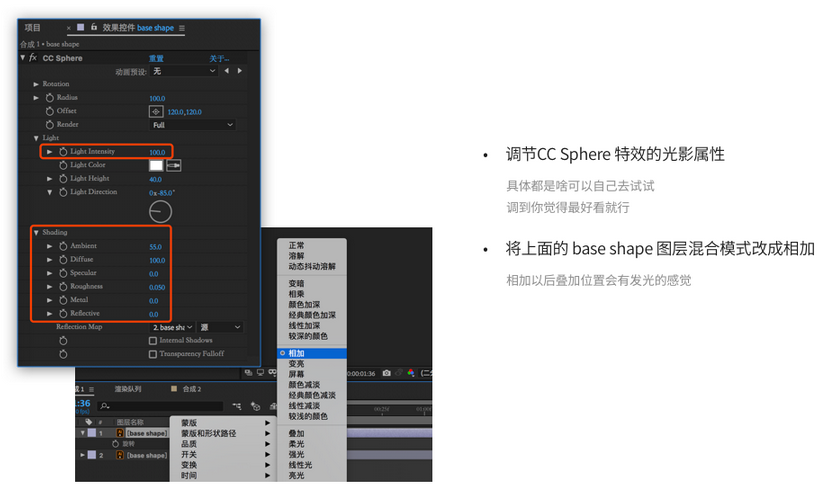This screenshot has width=833, height=492.
Task: Click the fx icon beside CC Sphere
Action: pos(33,58)
